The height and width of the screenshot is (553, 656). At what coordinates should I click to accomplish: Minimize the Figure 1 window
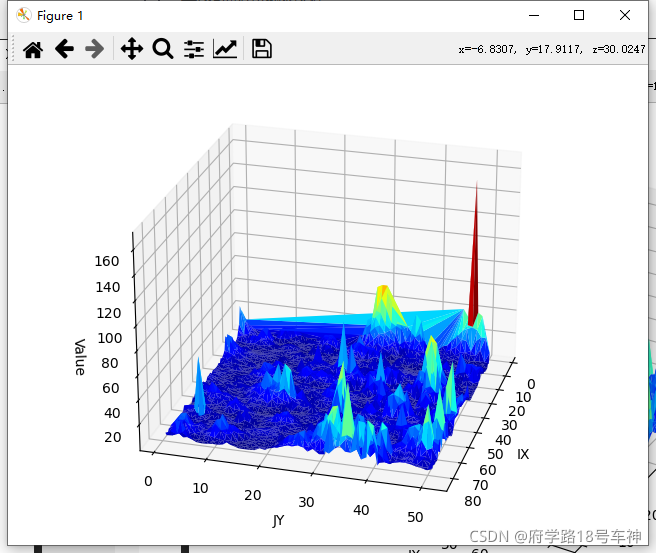tap(534, 15)
